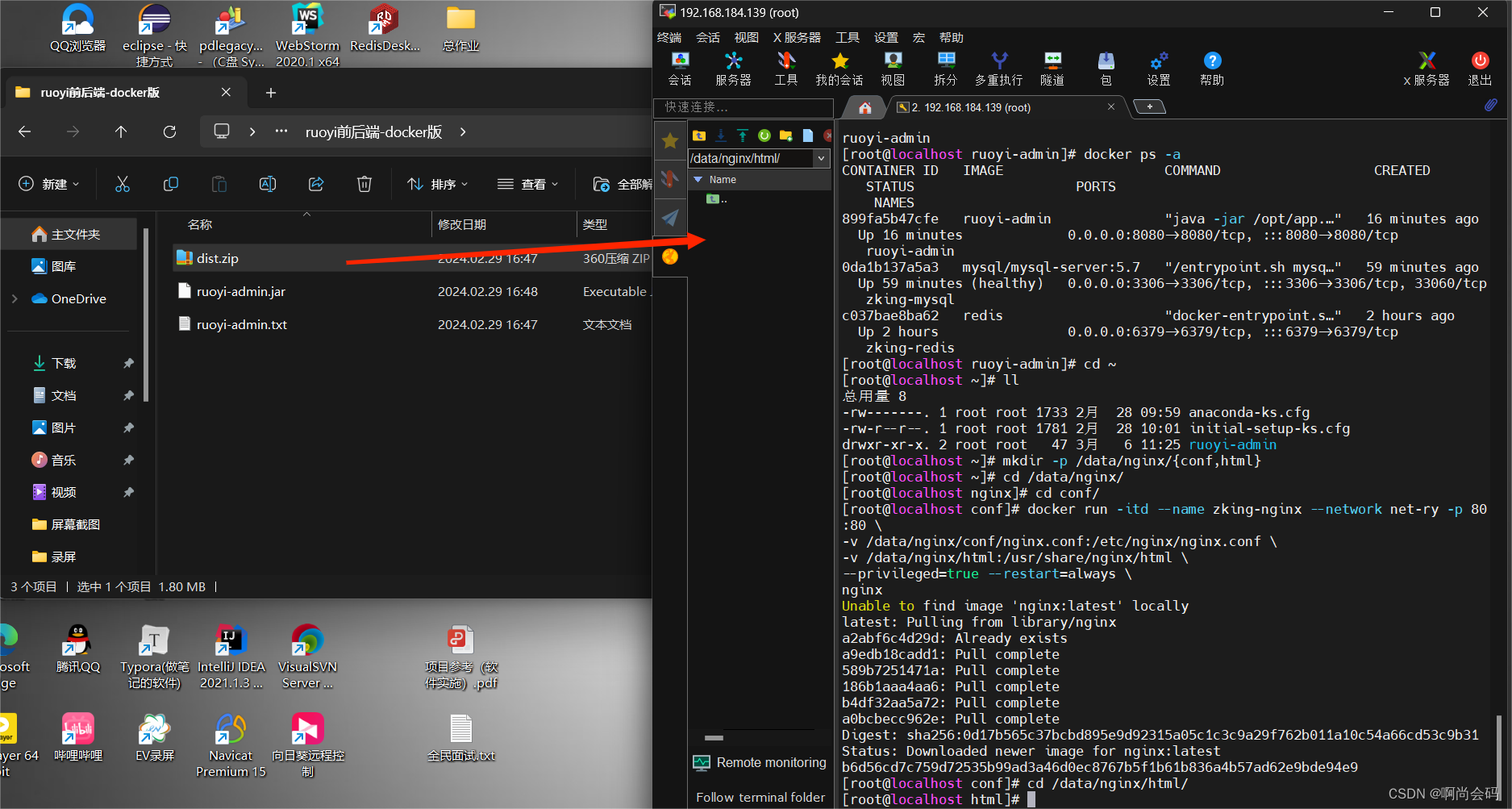Add a new File Explorer tab

(x=271, y=93)
